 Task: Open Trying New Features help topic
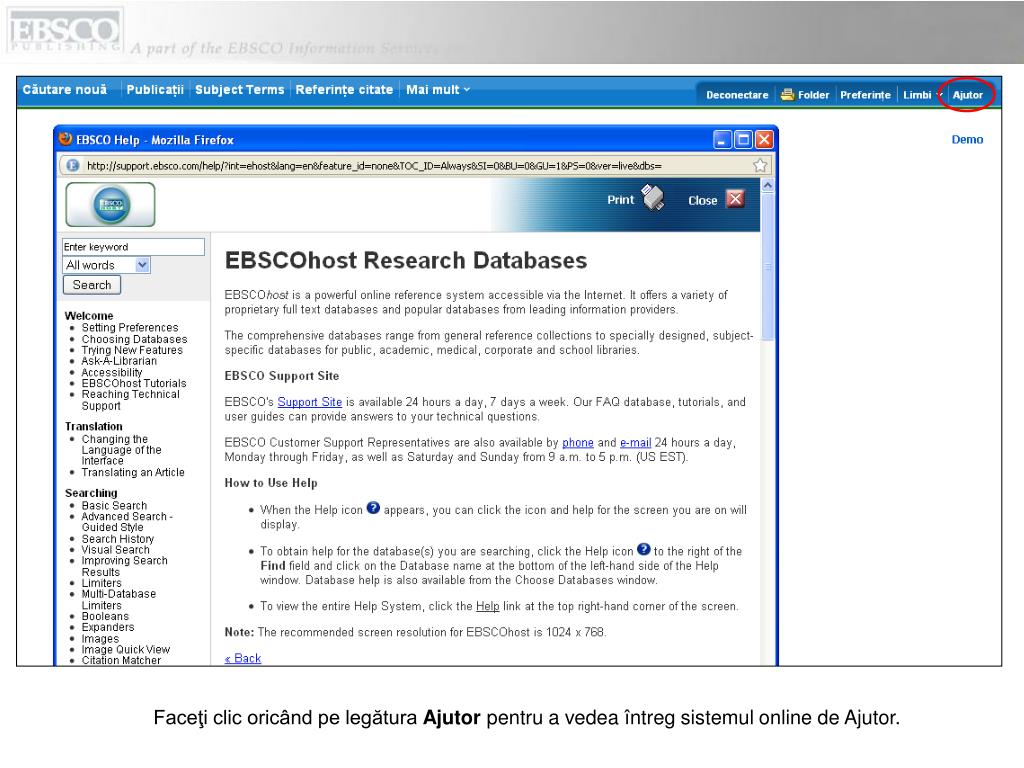point(132,351)
